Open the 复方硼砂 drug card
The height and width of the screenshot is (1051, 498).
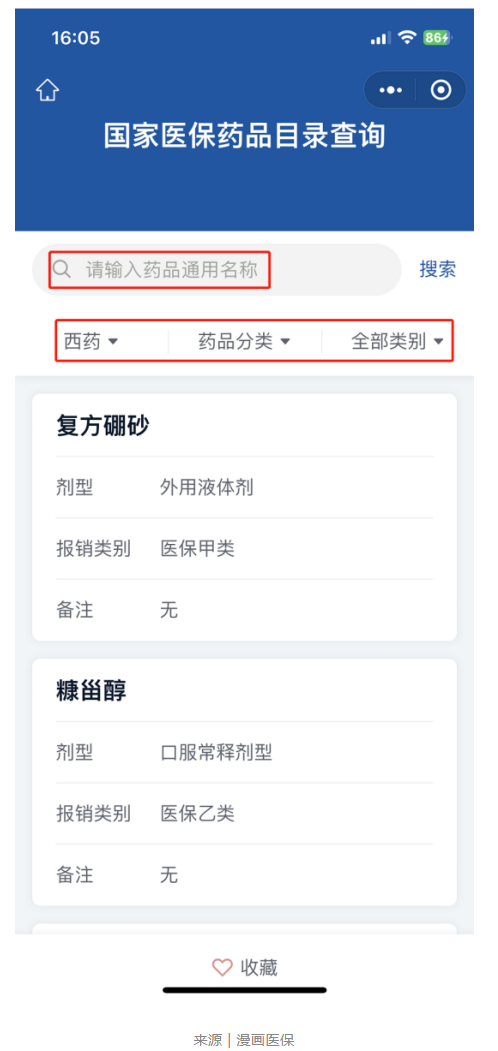[245, 517]
